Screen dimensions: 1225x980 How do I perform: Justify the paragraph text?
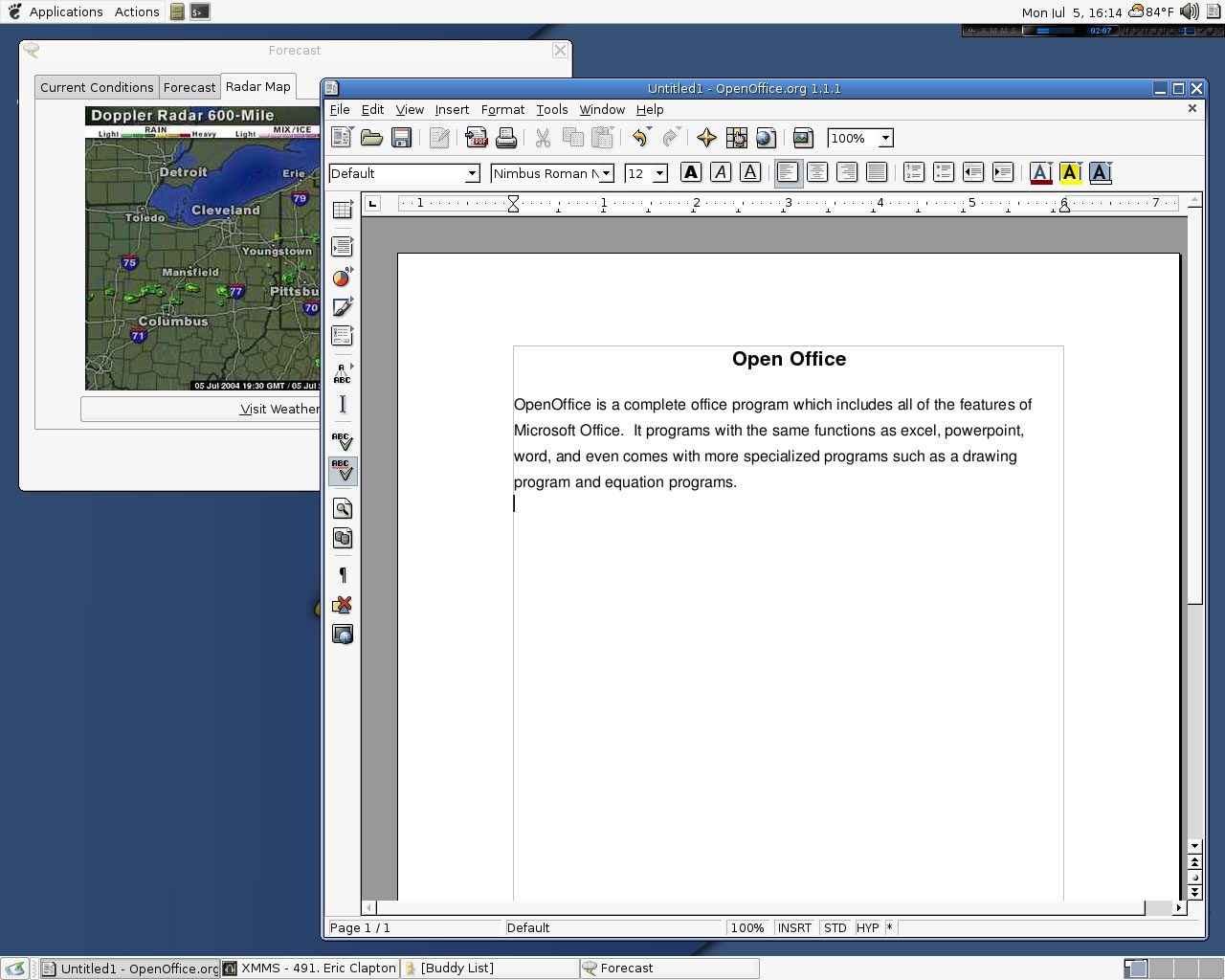pos(877,172)
